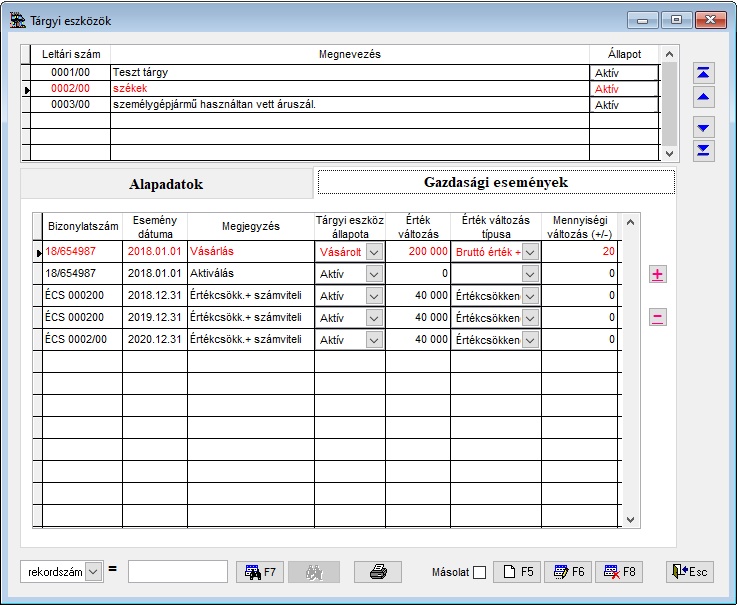The image size is (738, 605).
Task: Click the F7 search binoculars button
Action: tap(259, 572)
